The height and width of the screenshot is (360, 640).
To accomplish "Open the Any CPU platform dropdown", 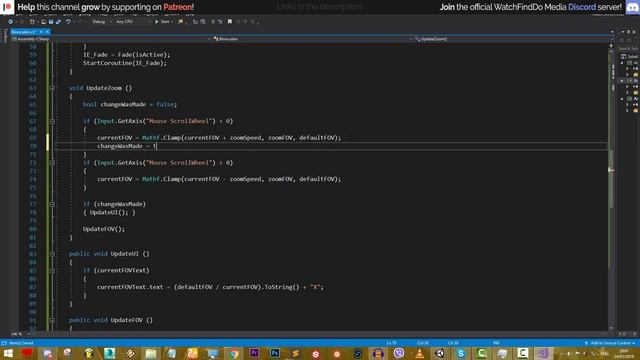I will click(x=133, y=22).
